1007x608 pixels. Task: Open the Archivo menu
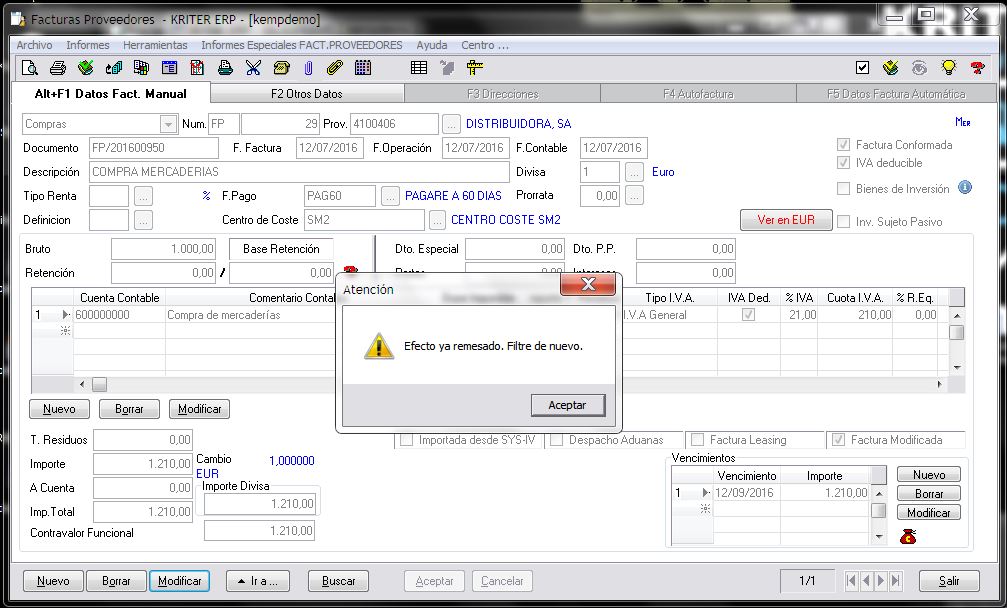(x=35, y=45)
